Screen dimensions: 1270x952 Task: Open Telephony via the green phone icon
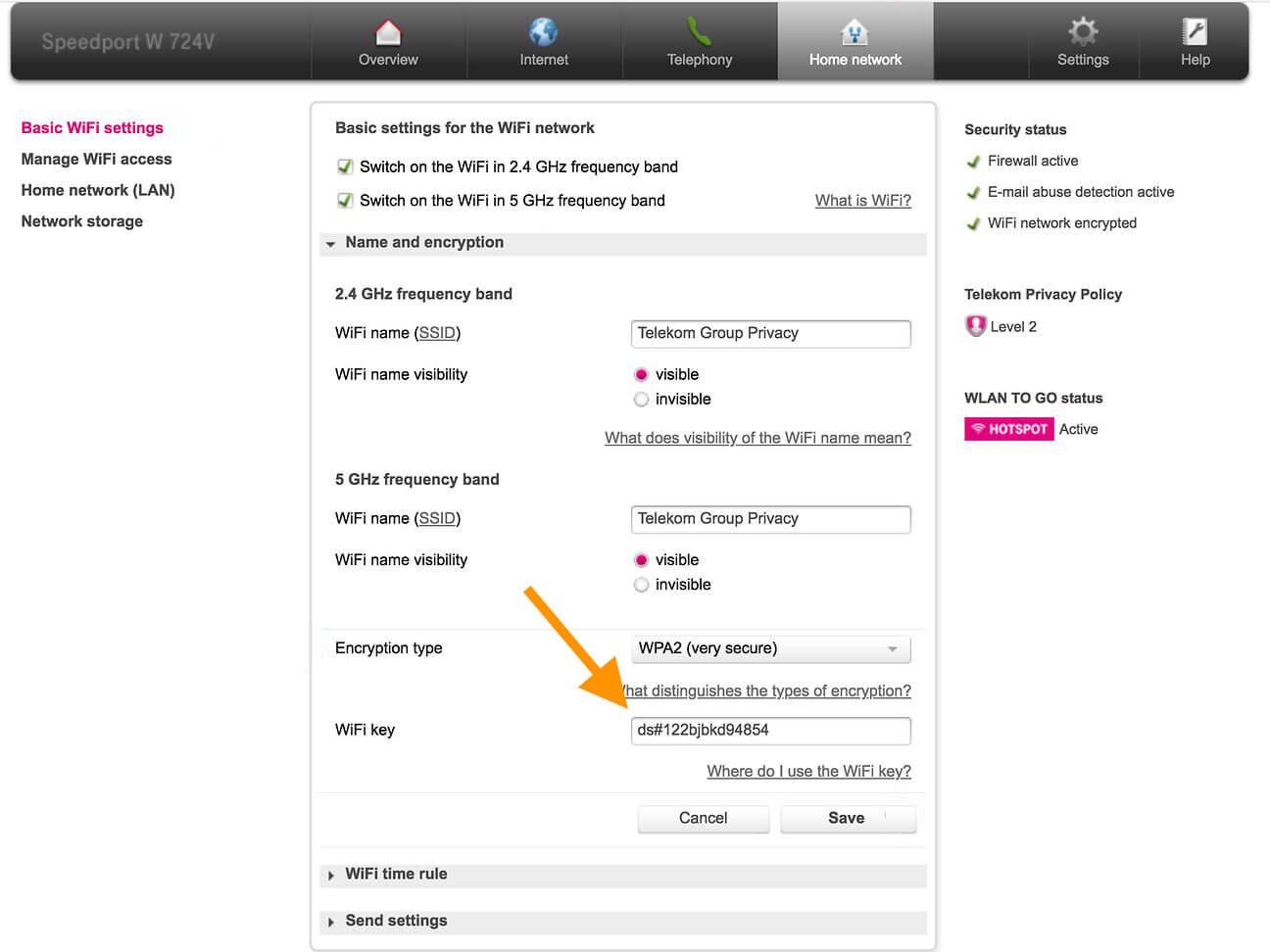pos(699,32)
